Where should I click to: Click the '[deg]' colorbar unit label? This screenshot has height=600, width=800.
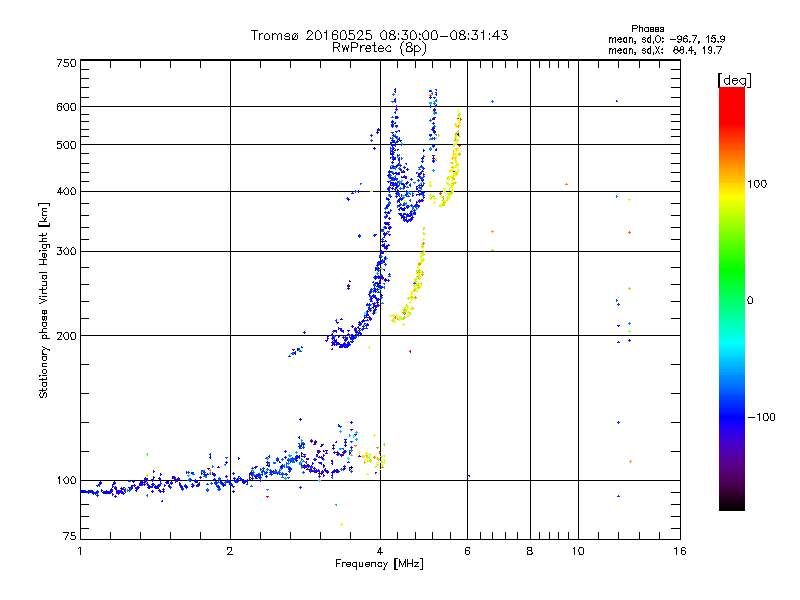(734, 80)
